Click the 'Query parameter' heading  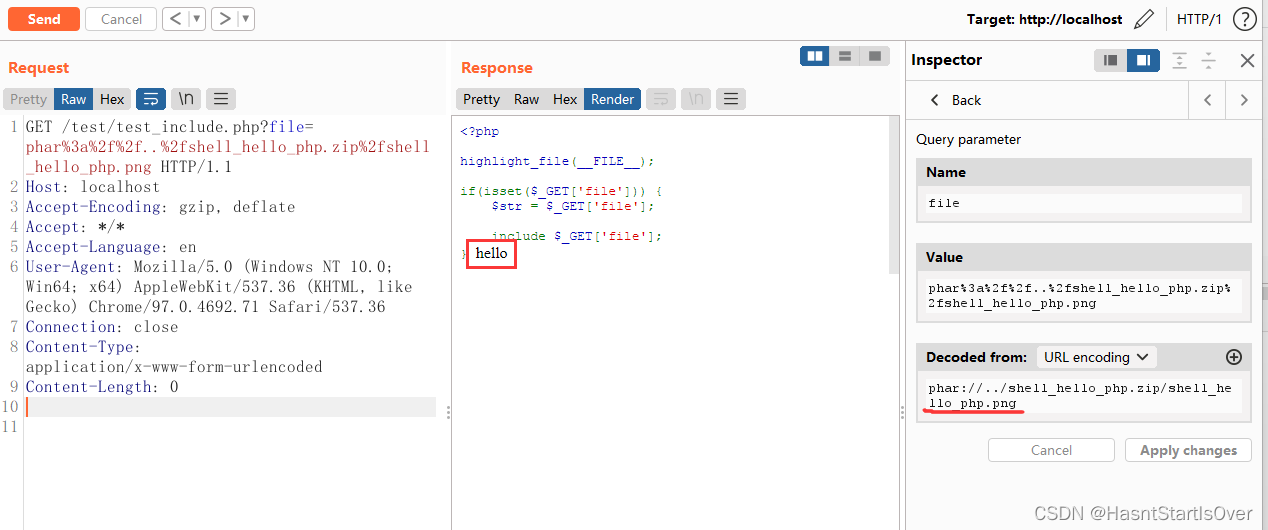point(968,139)
